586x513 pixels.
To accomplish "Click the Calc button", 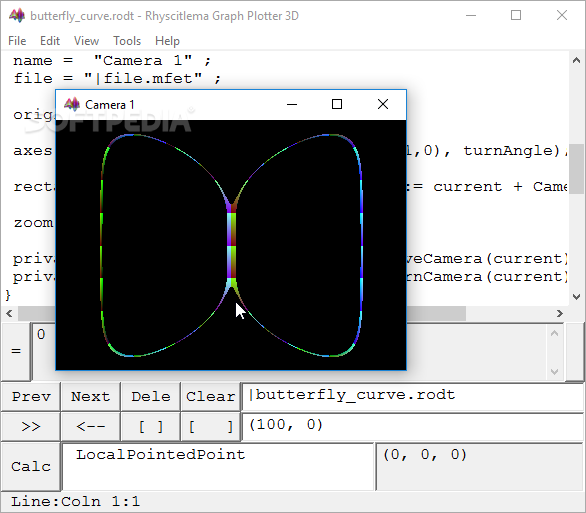I will click(31, 467).
